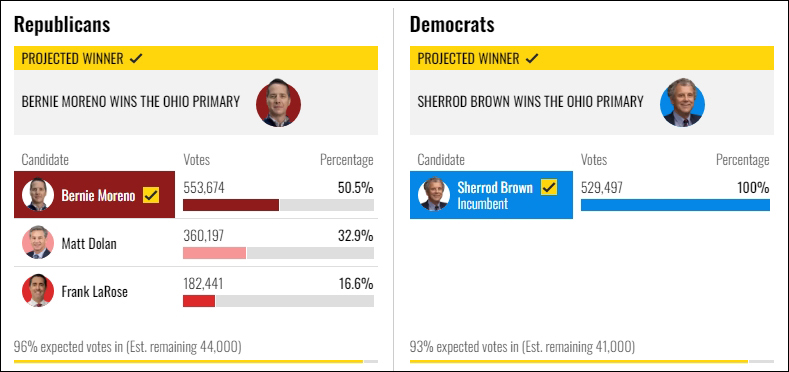Select Bernie Moreno's small candidate avatar
Screen dimensions: 789x372
click(38, 195)
